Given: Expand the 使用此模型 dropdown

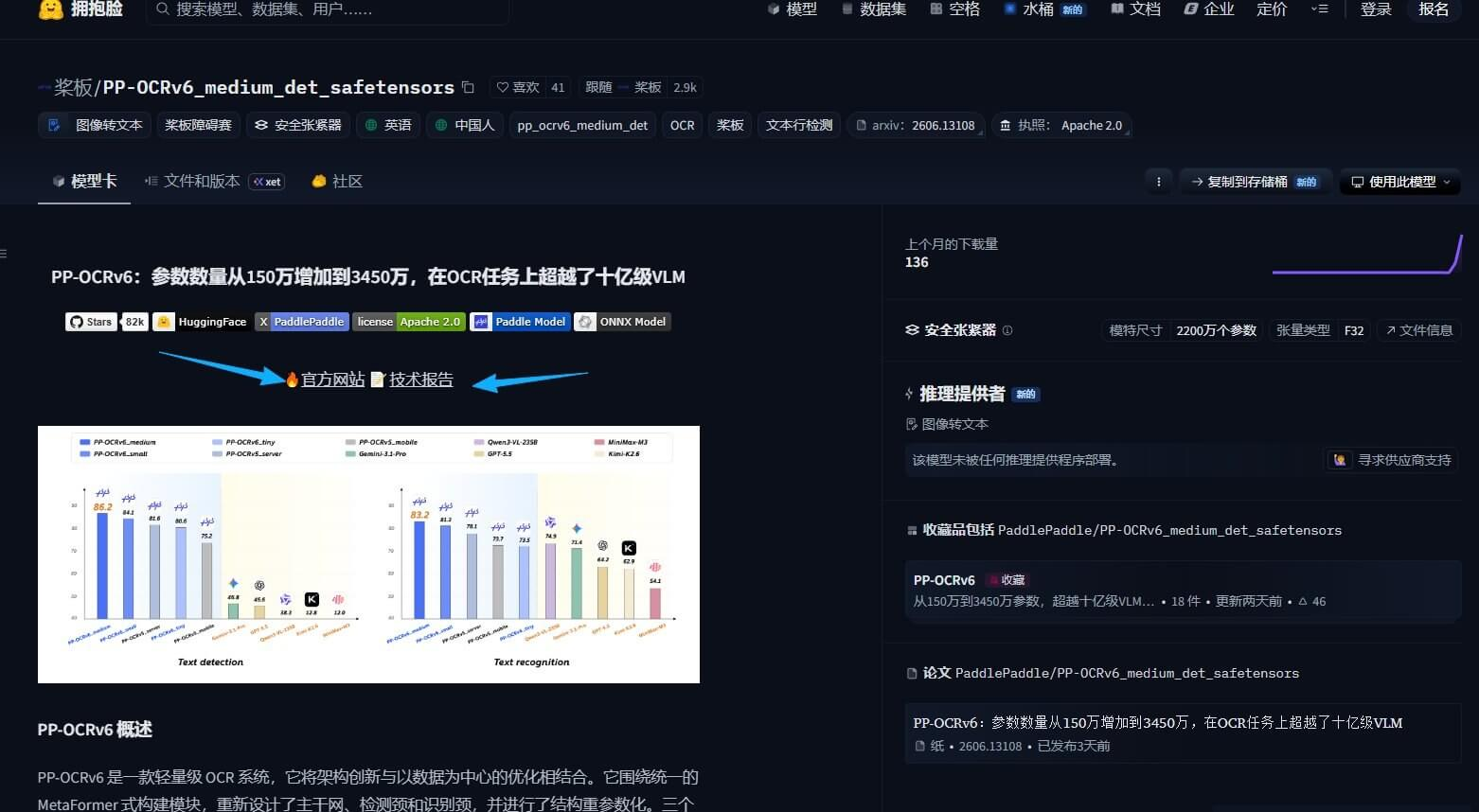Looking at the screenshot, I should click(x=1400, y=182).
